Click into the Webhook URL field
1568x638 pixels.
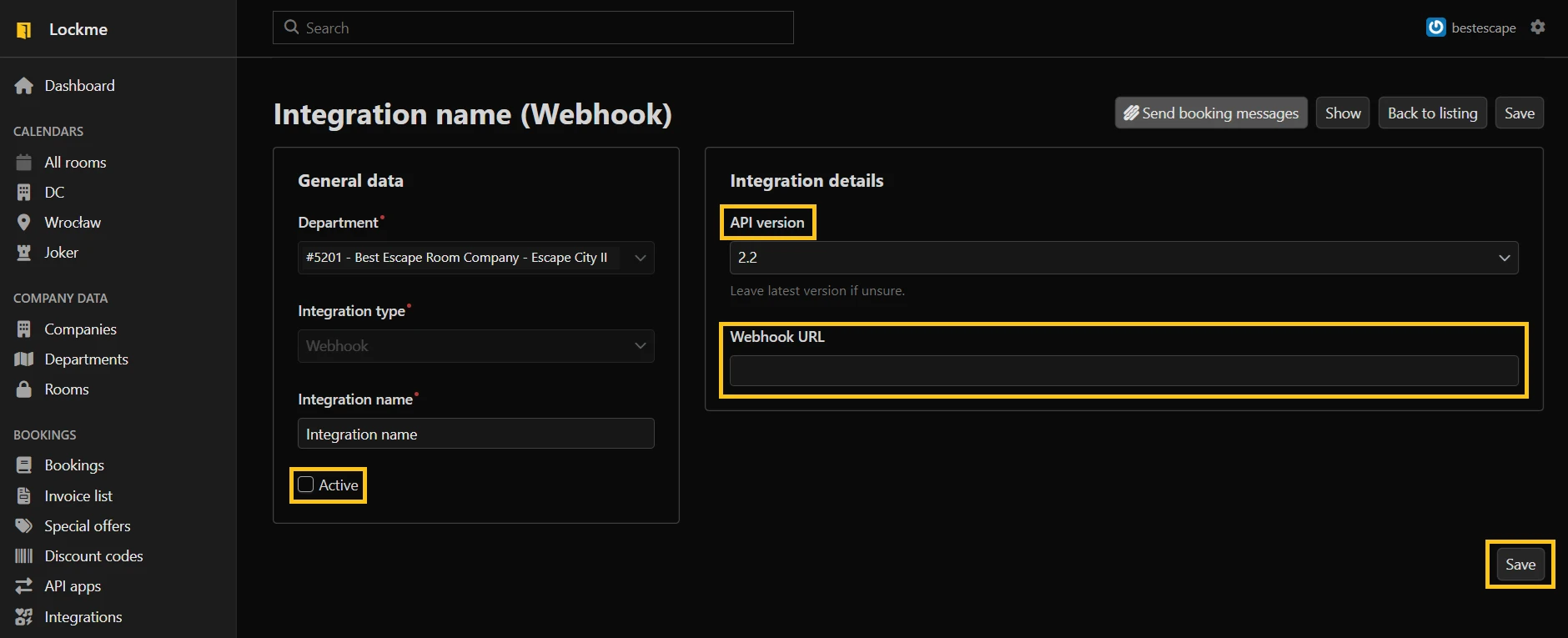1123,371
